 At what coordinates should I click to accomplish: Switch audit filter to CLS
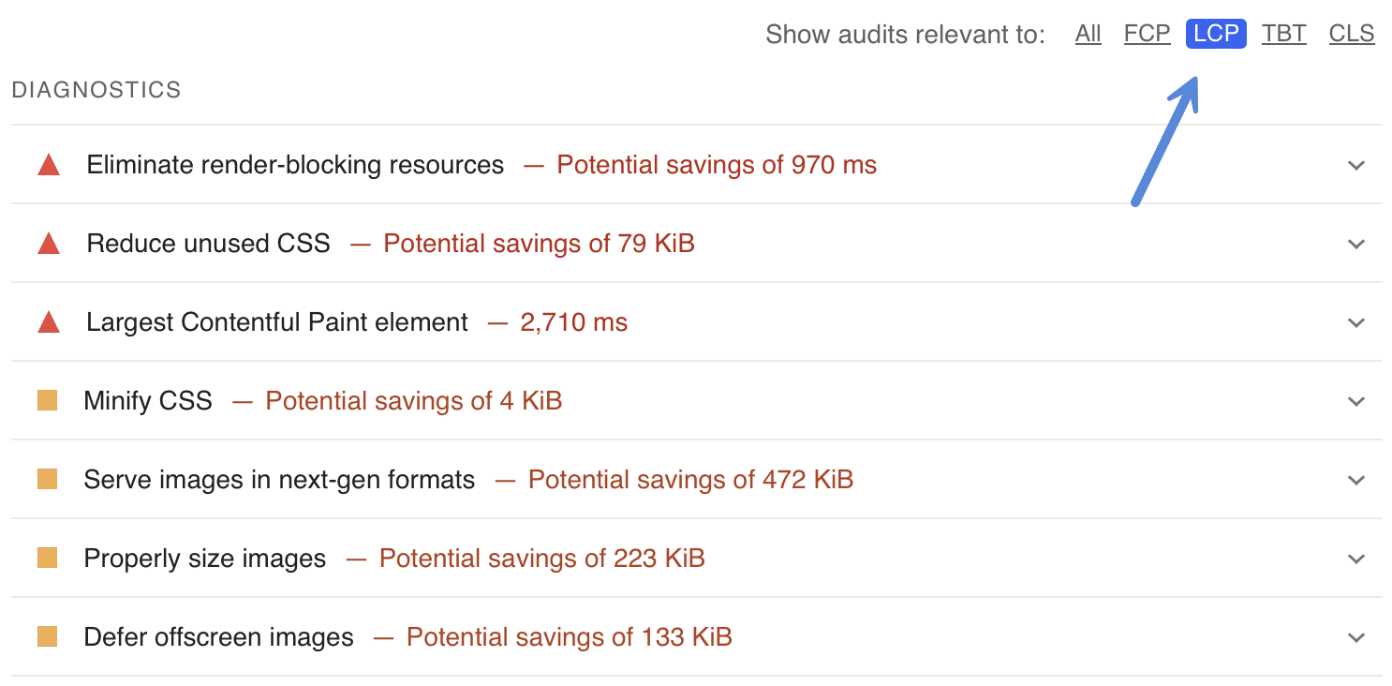coord(1351,33)
